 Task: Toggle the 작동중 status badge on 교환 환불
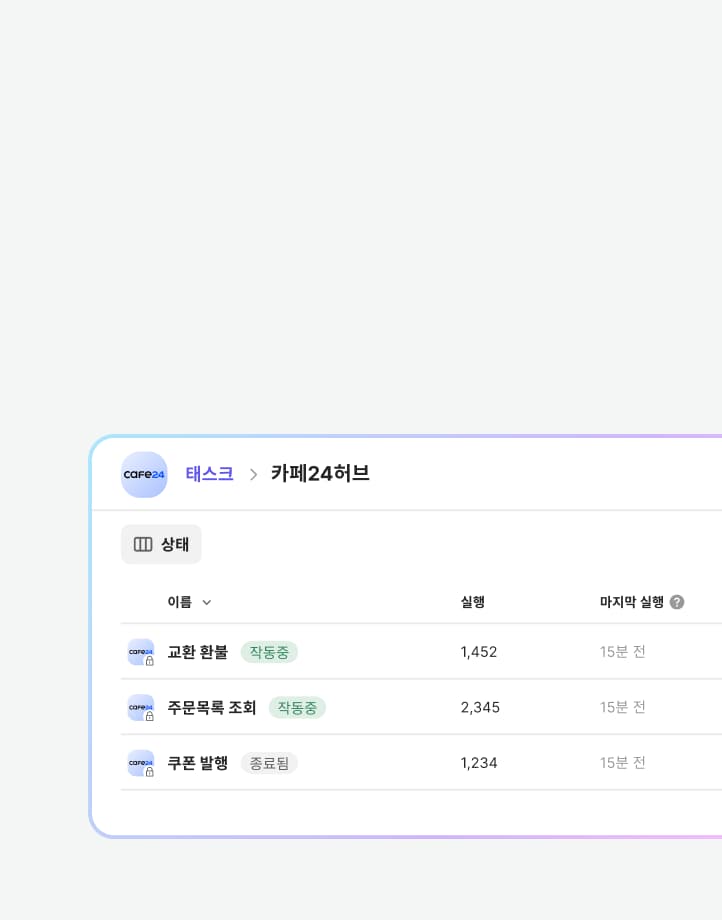click(x=269, y=651)
